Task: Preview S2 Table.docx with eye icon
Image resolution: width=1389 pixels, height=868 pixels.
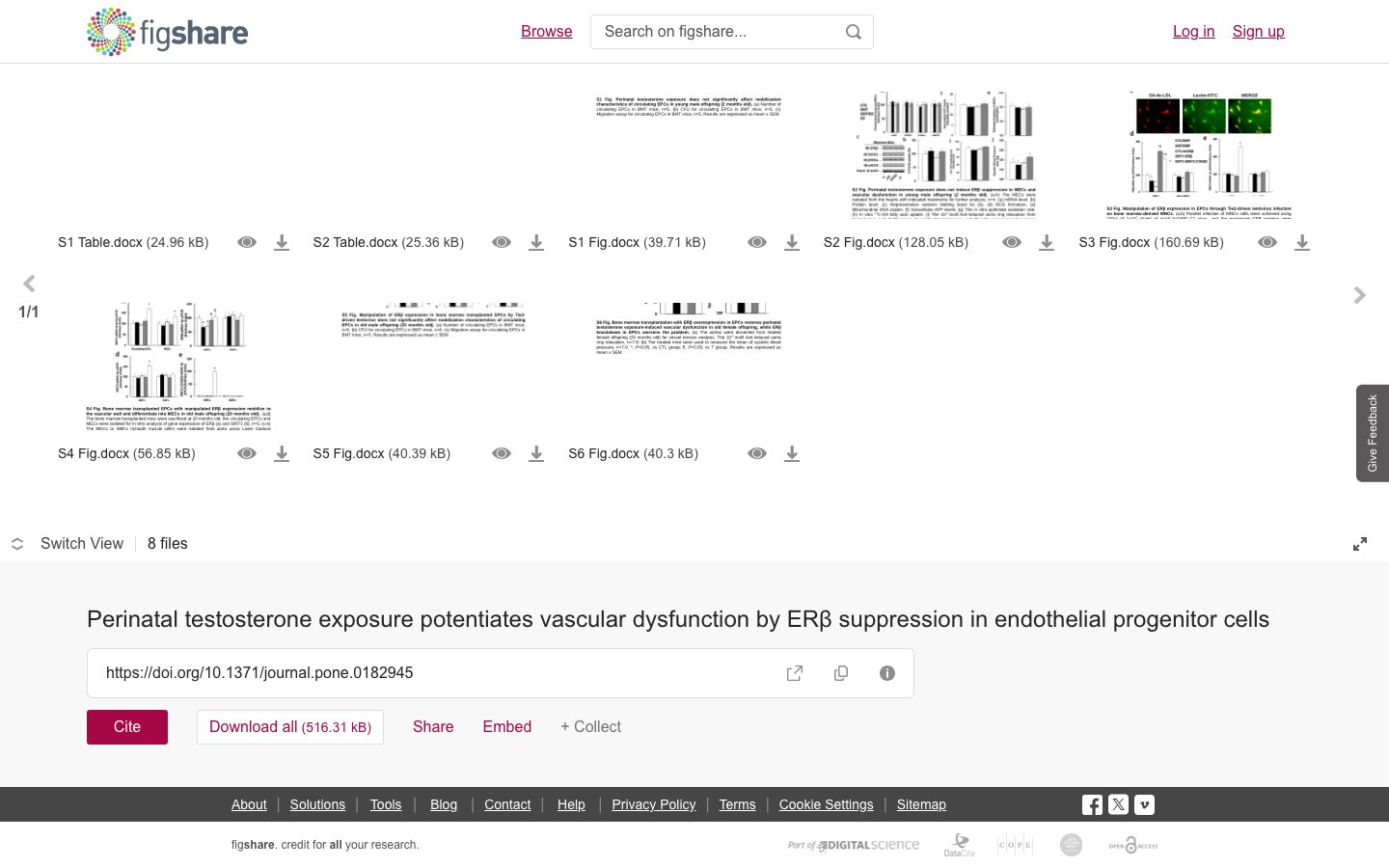Action: tap(502, 242)
